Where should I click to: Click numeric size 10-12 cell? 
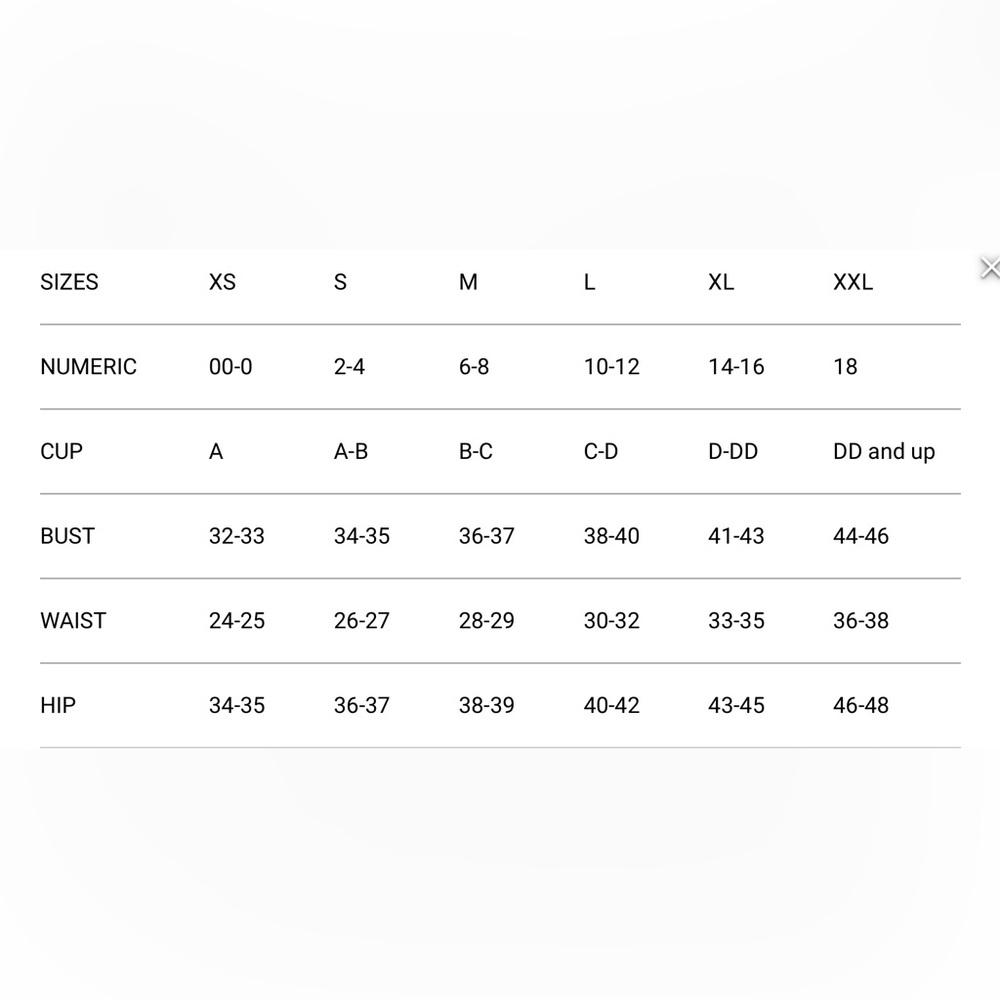click(611, 367)
